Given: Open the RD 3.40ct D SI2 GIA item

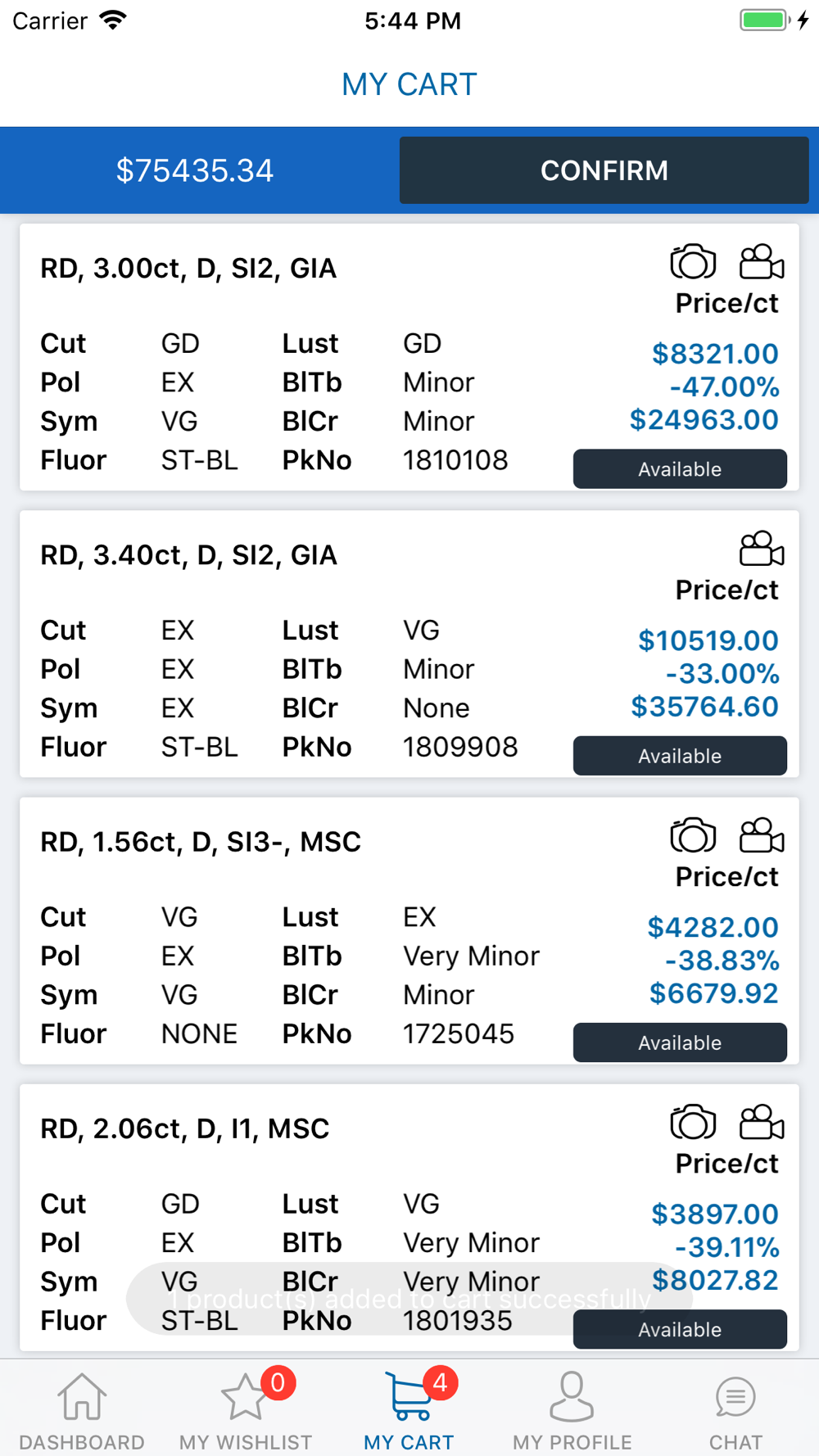Looking at the screenshot, I should (x=188, y=555).
